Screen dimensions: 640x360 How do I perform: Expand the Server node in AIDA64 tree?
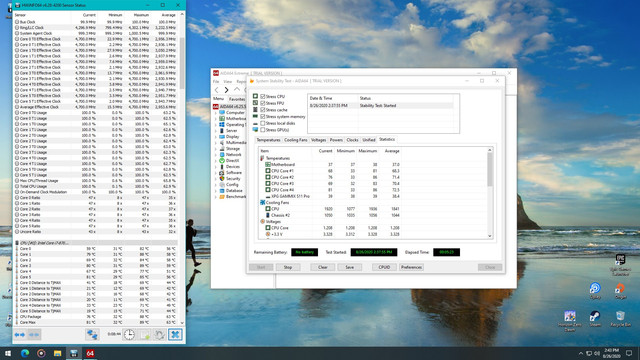coord(216,131)
